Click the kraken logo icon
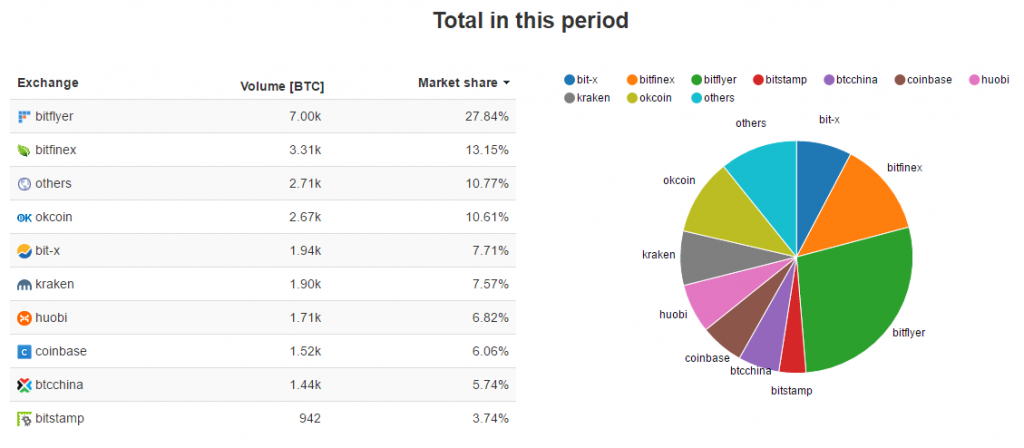The width and height of the screenshot is (1024, 448). 25,284
